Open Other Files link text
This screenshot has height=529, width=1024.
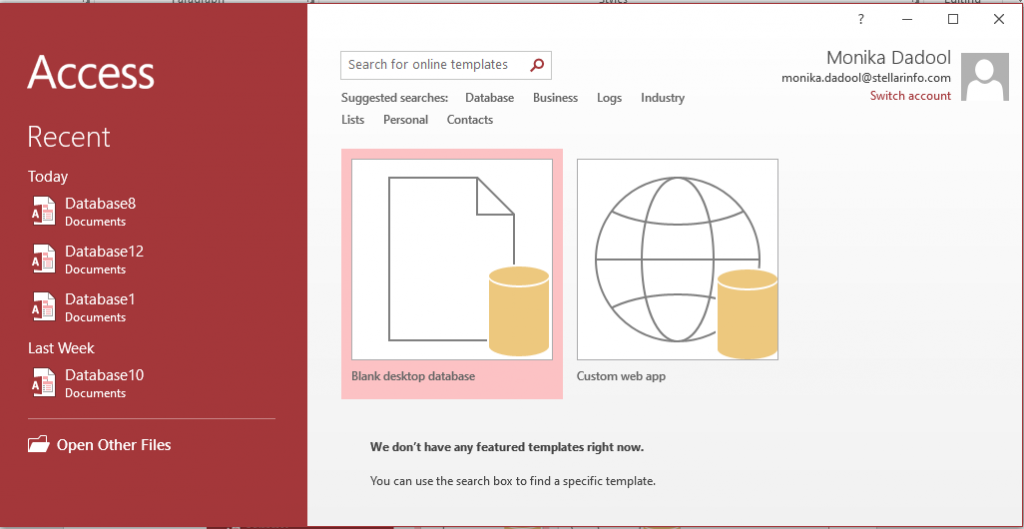(x=114, y=445)
